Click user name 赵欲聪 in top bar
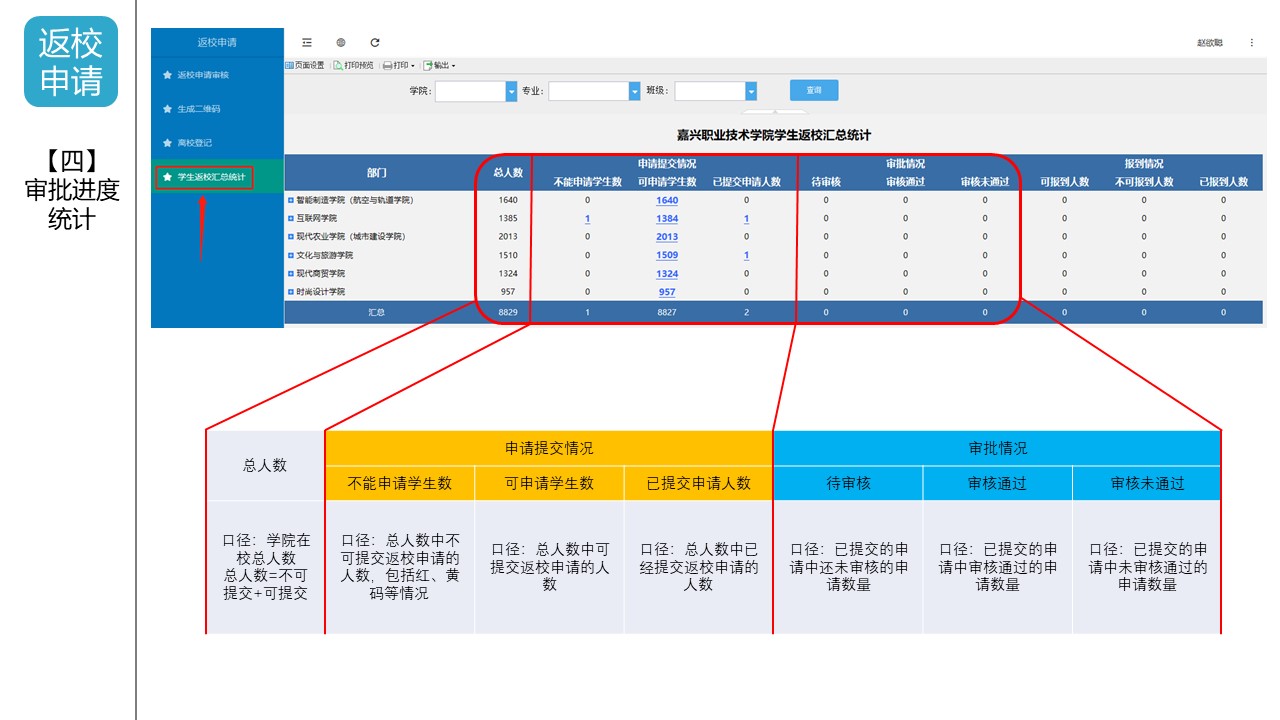This screenshot has width=1280, height=720. pyautogui.click(x=1209, y=43)
